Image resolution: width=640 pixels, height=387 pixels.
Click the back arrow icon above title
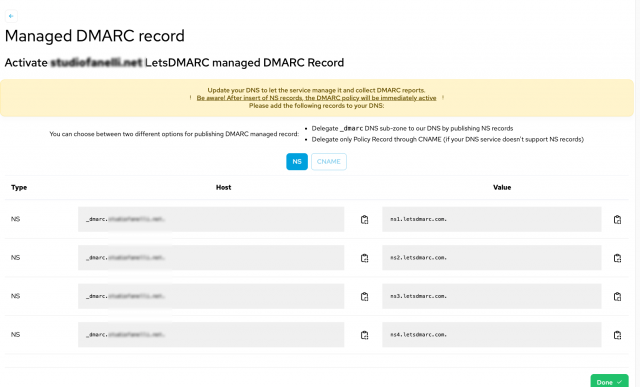pos(11,16)
